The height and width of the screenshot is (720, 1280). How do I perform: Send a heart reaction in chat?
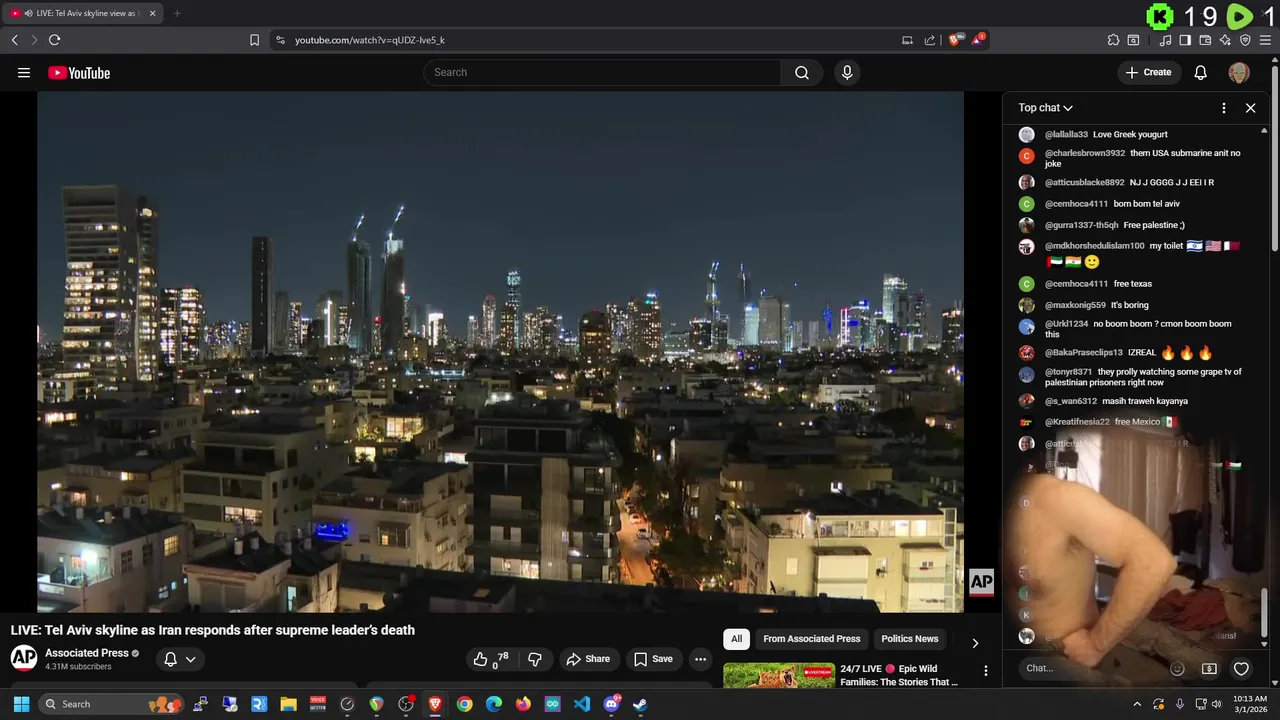click(1241, 668)
